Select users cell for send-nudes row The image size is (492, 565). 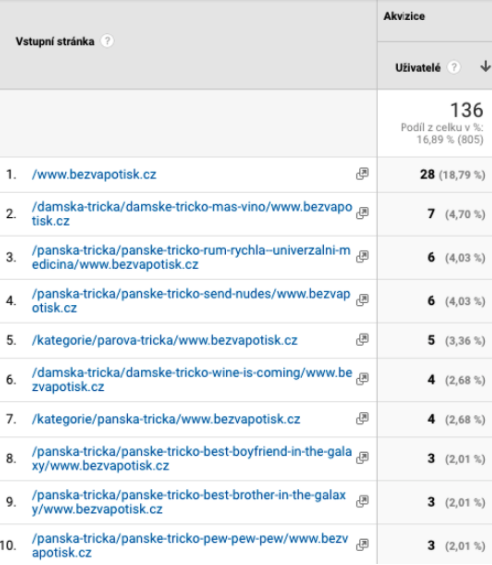(435, 301)
